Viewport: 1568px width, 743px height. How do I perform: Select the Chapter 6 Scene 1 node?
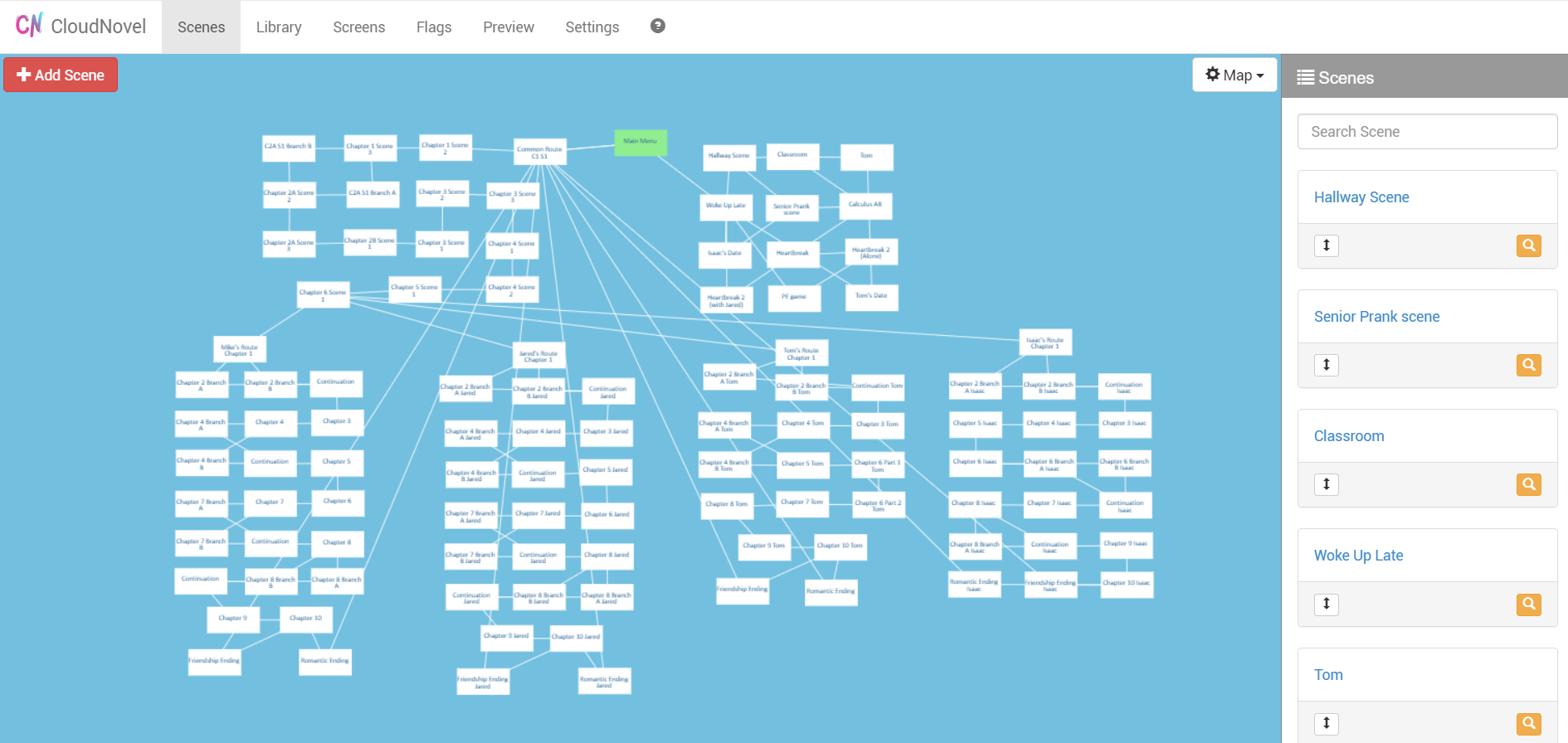tap(324, 294)
